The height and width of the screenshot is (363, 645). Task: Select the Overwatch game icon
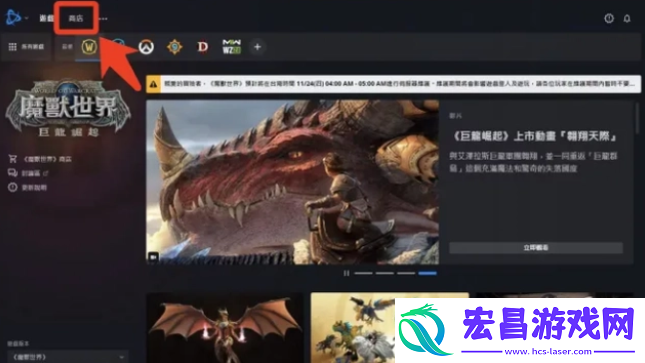coord(146,47)
